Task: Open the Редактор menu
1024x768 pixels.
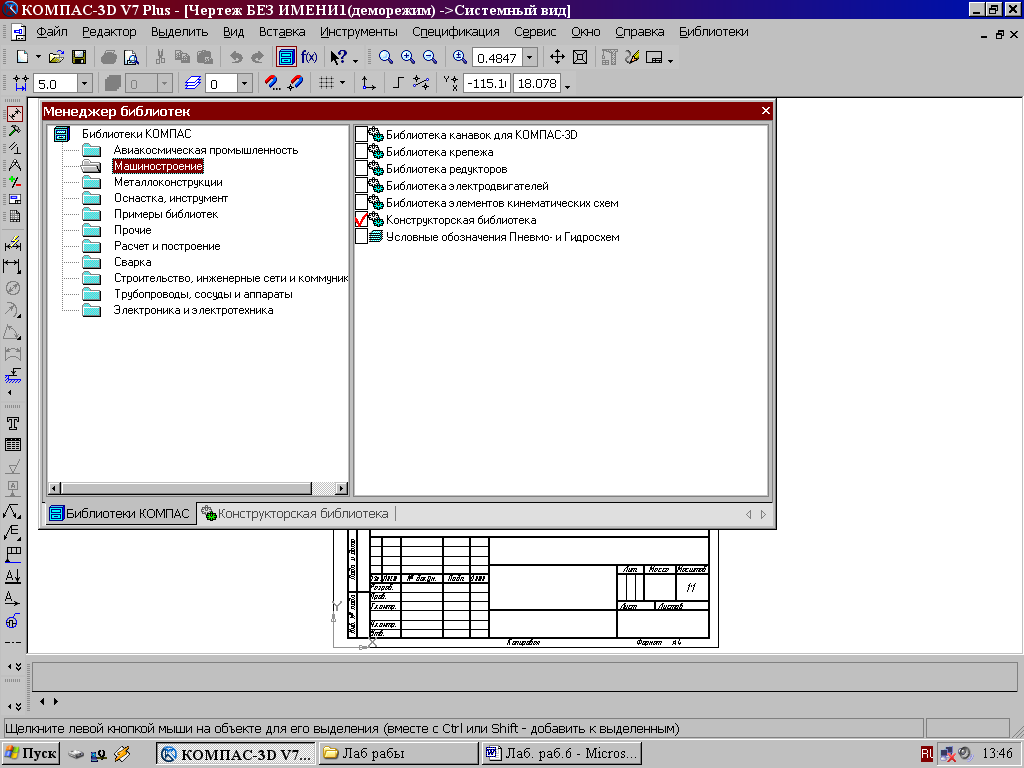Action: [x=109, y=32]
